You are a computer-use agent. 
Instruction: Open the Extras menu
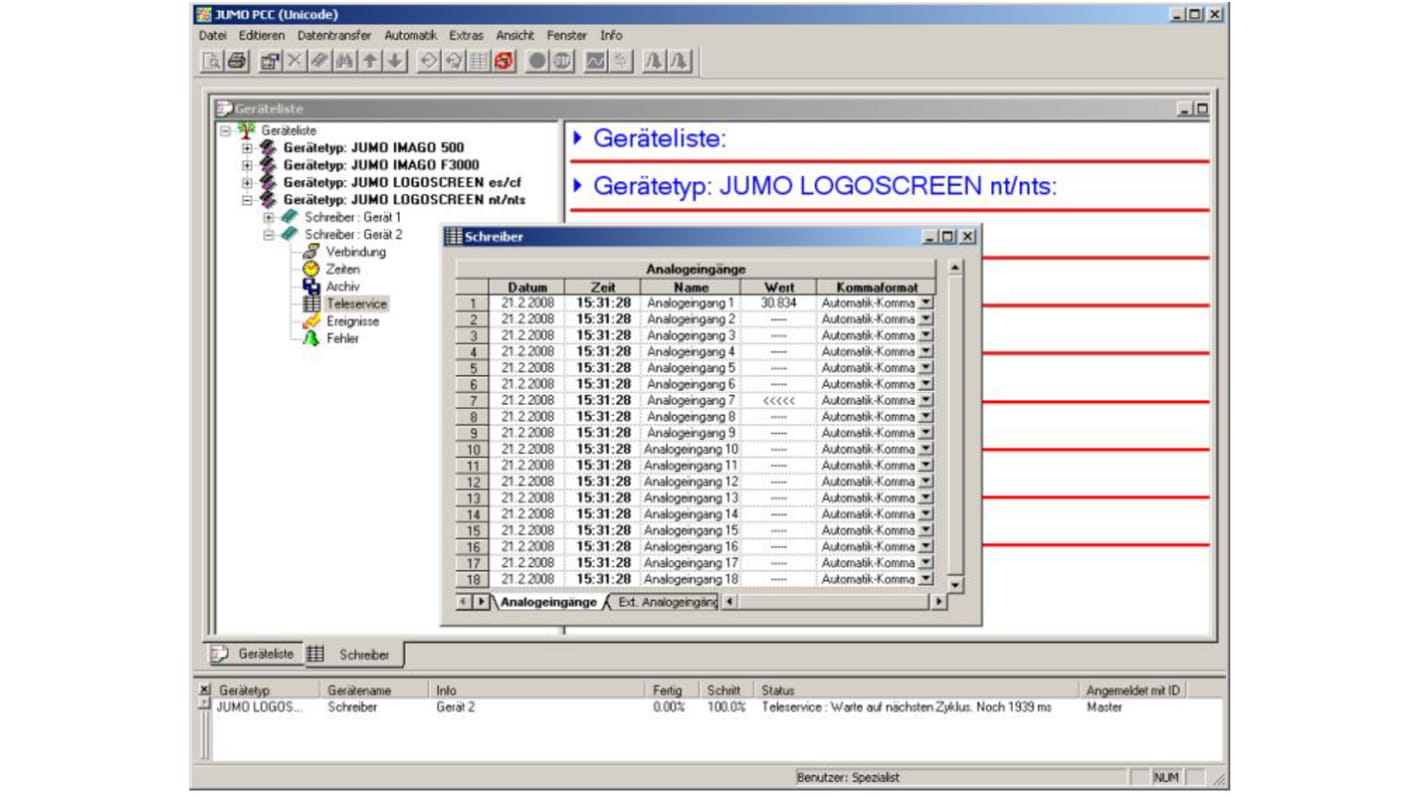point(466,35)
